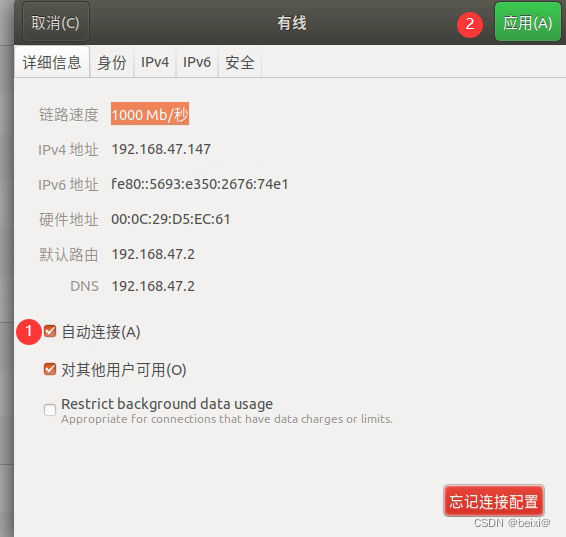Click the 有线 dialog title

pyautogui.click(x=292, y=23)
